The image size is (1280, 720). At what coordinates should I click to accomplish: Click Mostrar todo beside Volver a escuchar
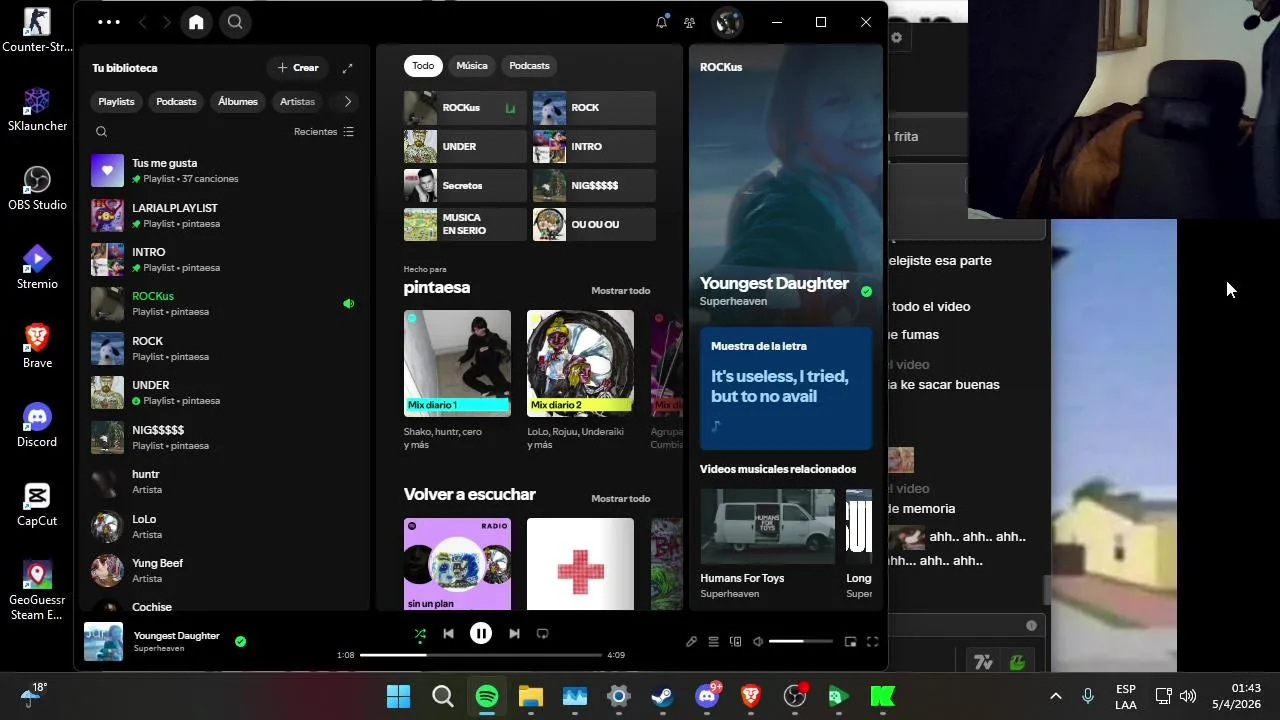(620, 499)
